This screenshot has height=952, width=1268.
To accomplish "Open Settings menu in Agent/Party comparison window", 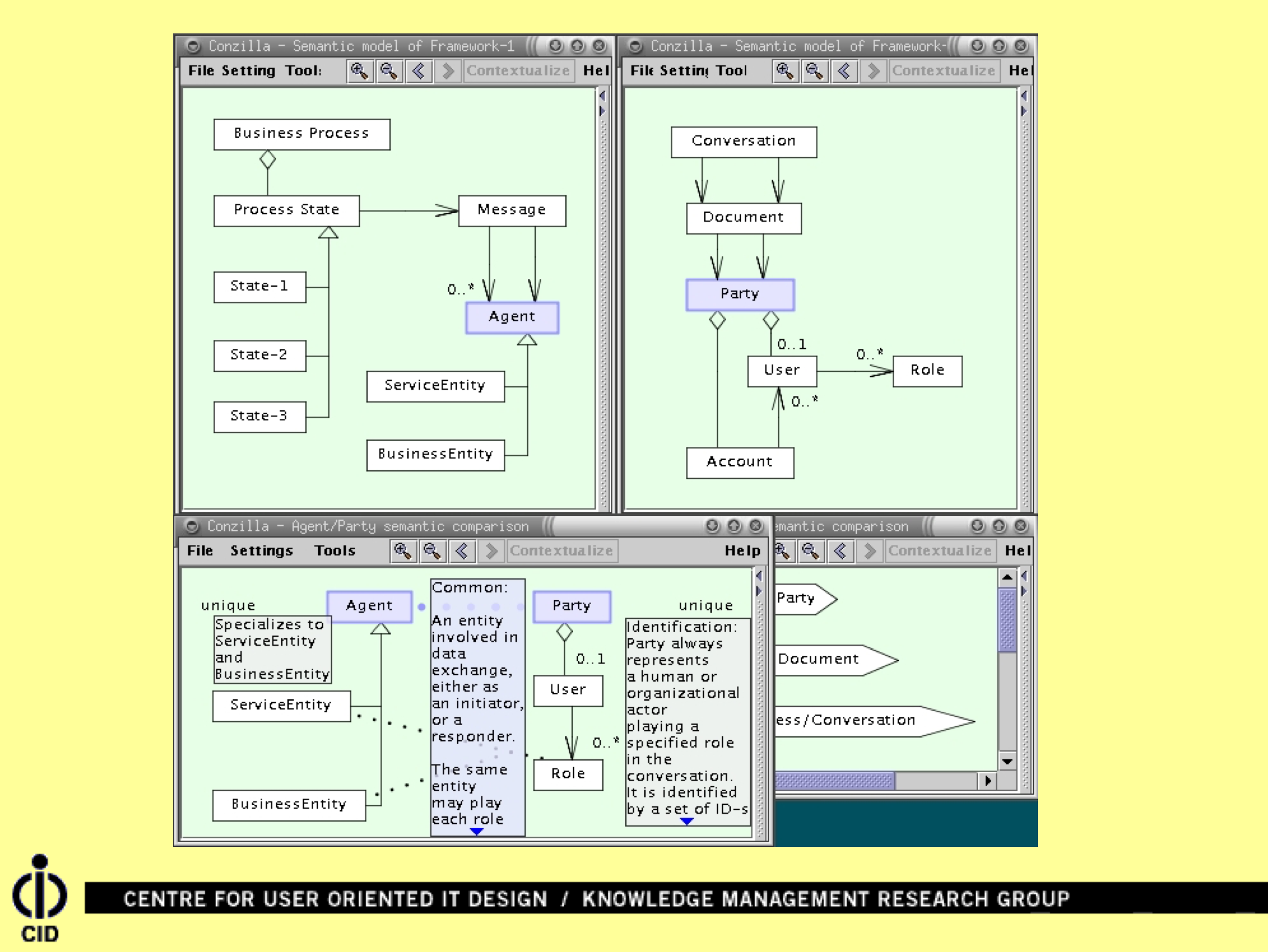I will [261, 551].
